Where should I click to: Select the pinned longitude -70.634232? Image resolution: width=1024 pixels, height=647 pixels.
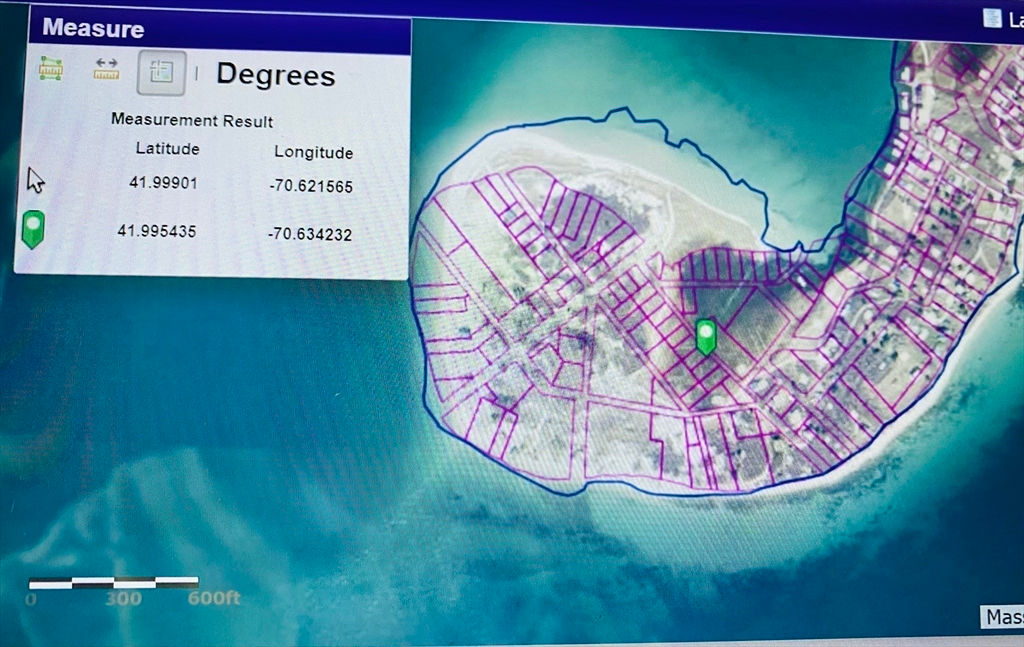310,234
